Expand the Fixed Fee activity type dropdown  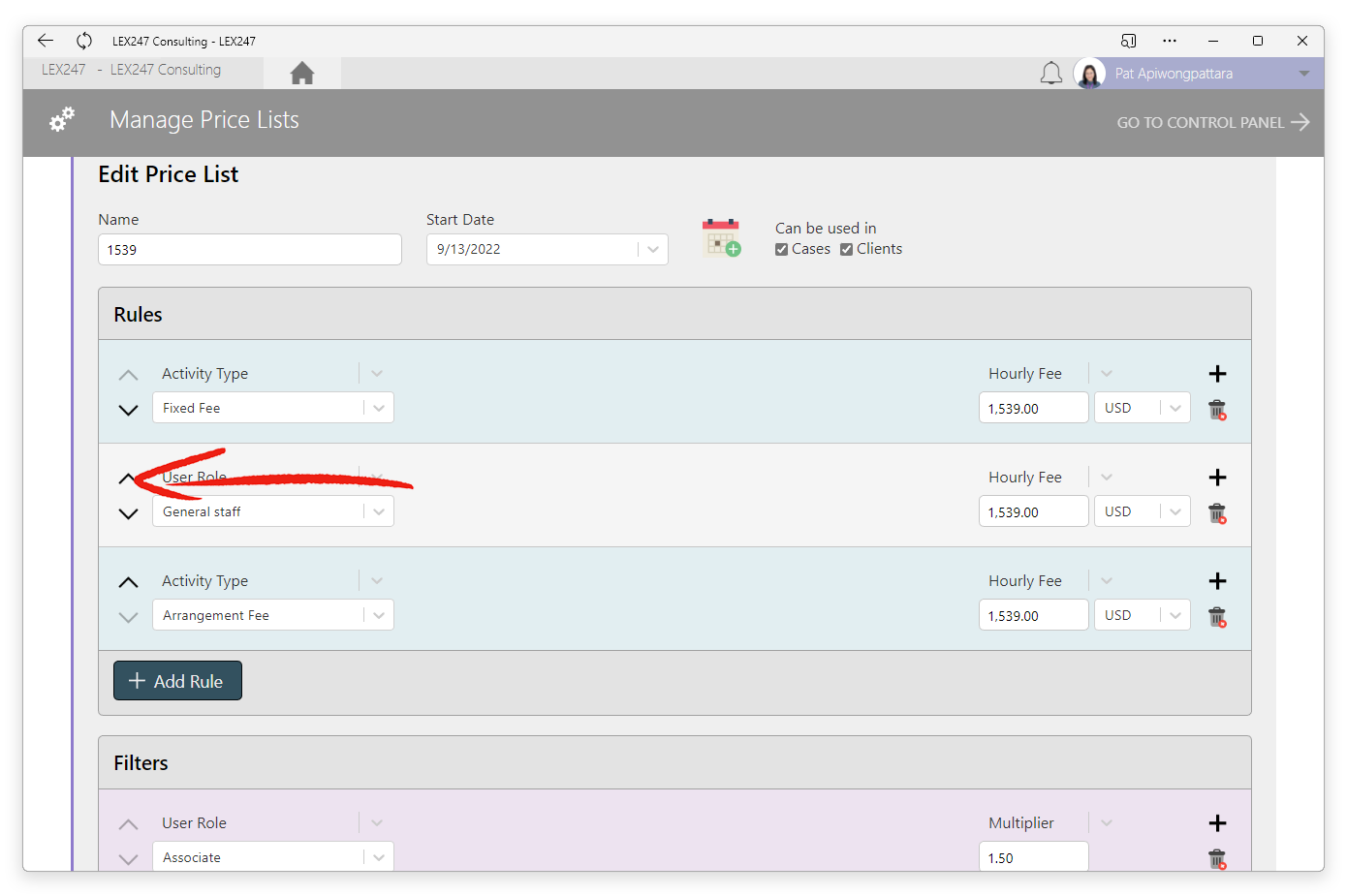[x=379, y=409]
